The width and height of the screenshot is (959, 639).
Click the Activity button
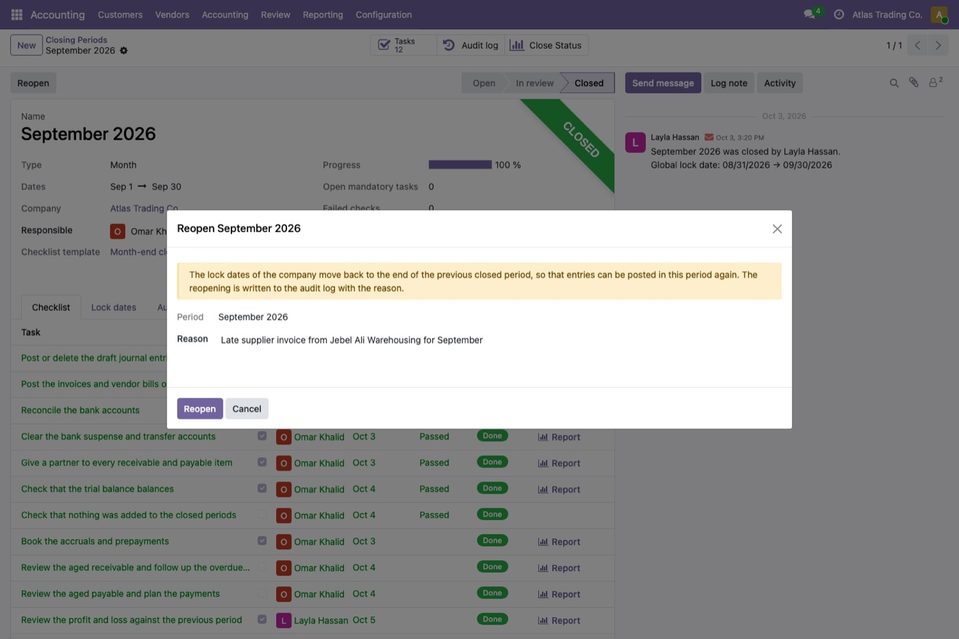click(x=780, y=83)
